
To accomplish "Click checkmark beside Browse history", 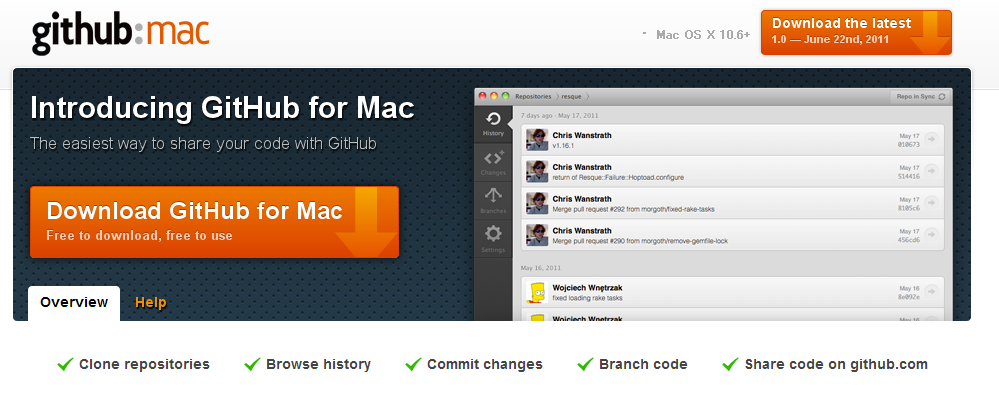I will (x=252, y=364).
